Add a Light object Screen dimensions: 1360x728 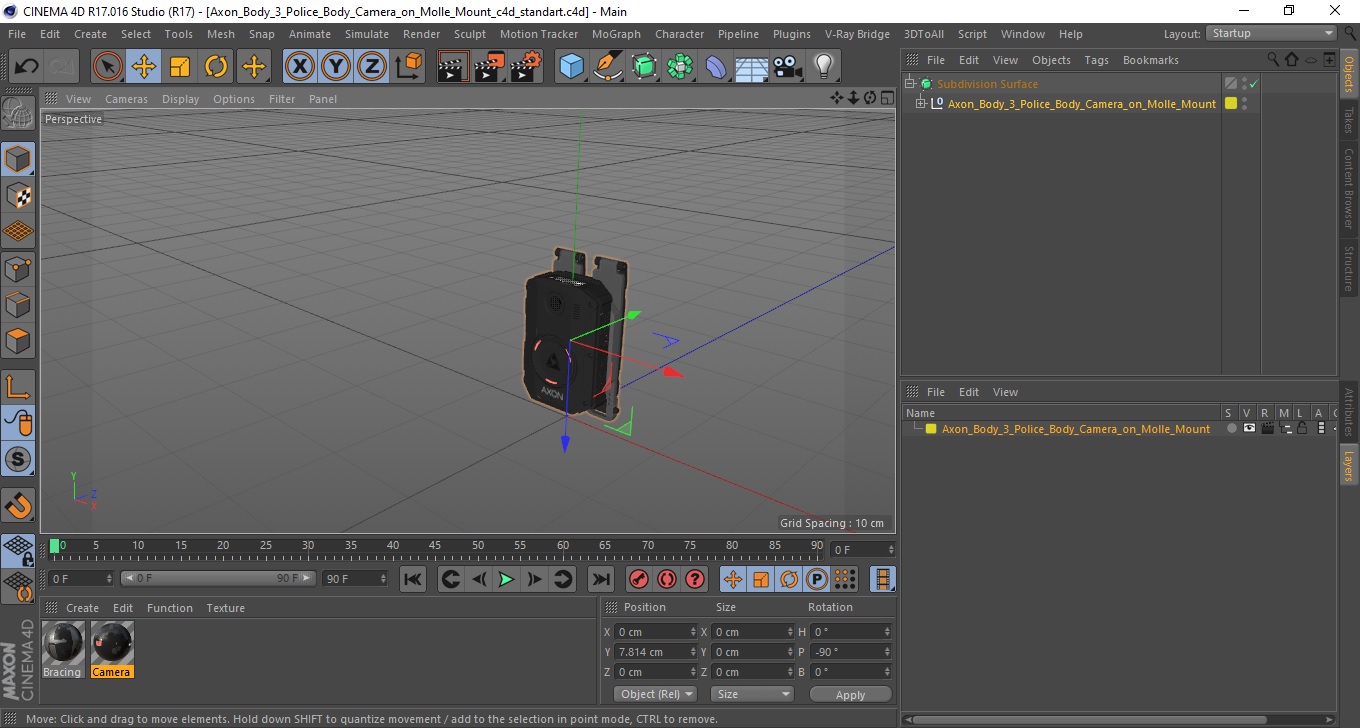click(x=823, y=67)
